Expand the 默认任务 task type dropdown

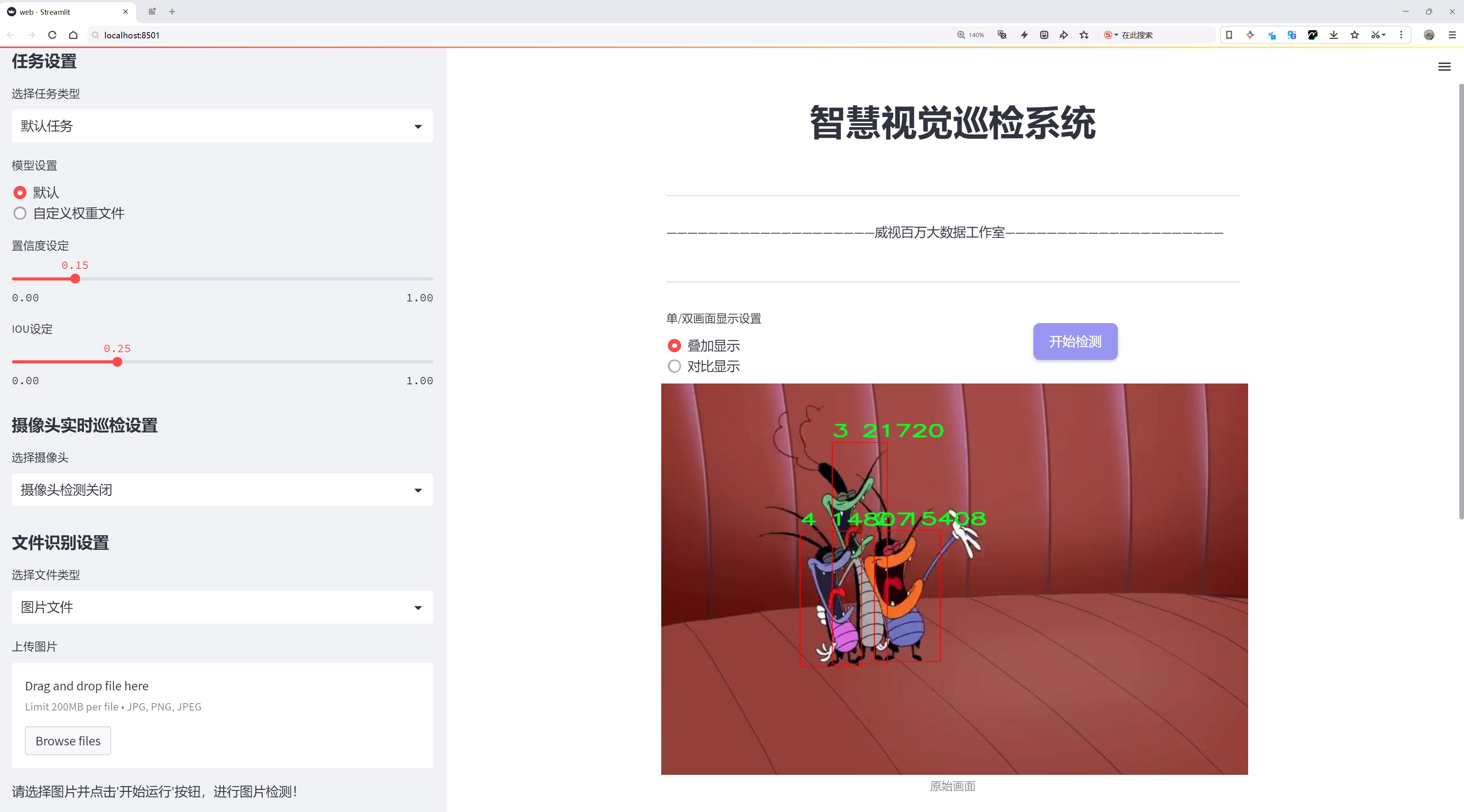[222, 126]
